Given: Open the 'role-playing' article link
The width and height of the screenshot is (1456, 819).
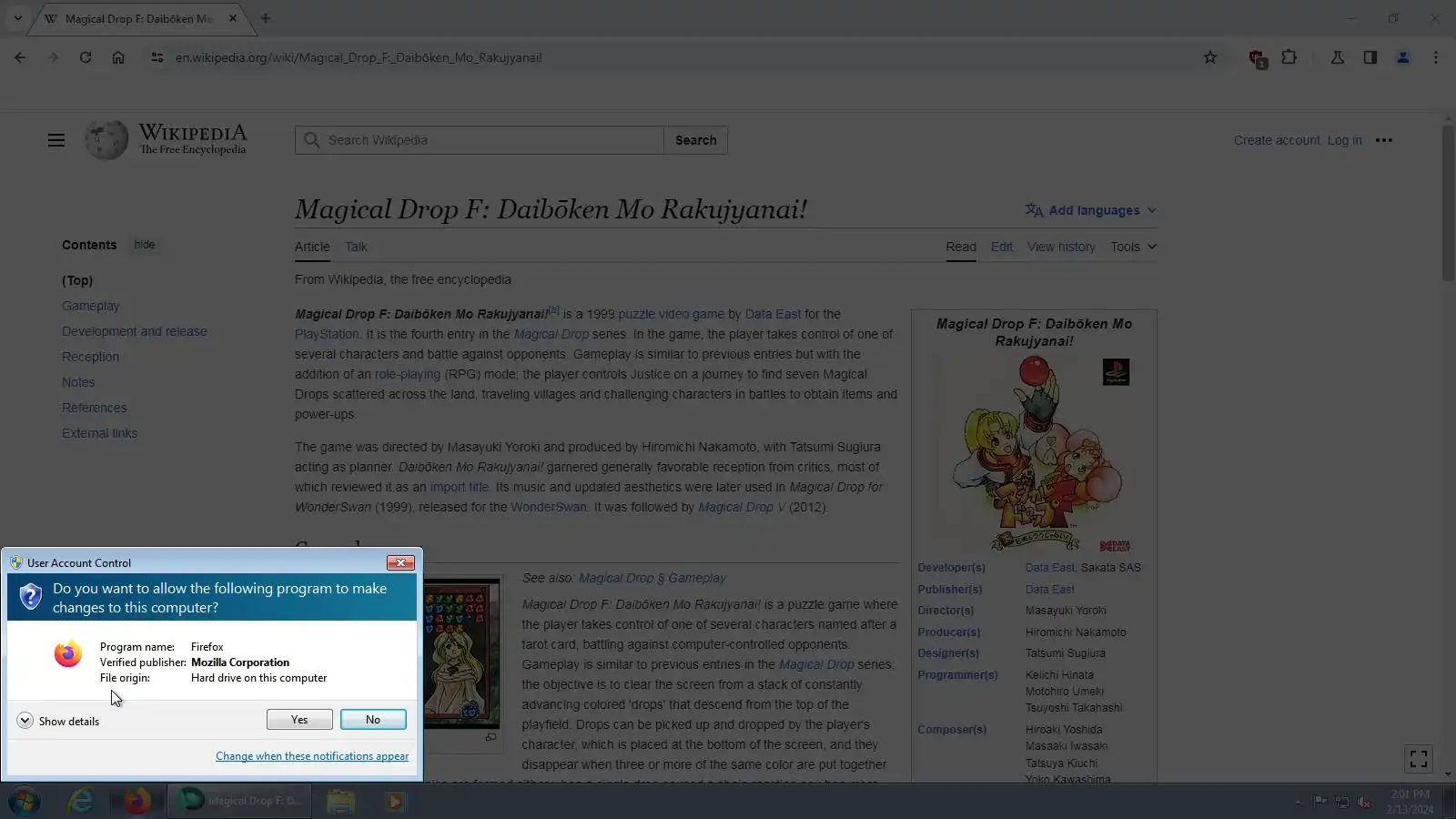Looking at the screenshot, I should coord(408,374).
